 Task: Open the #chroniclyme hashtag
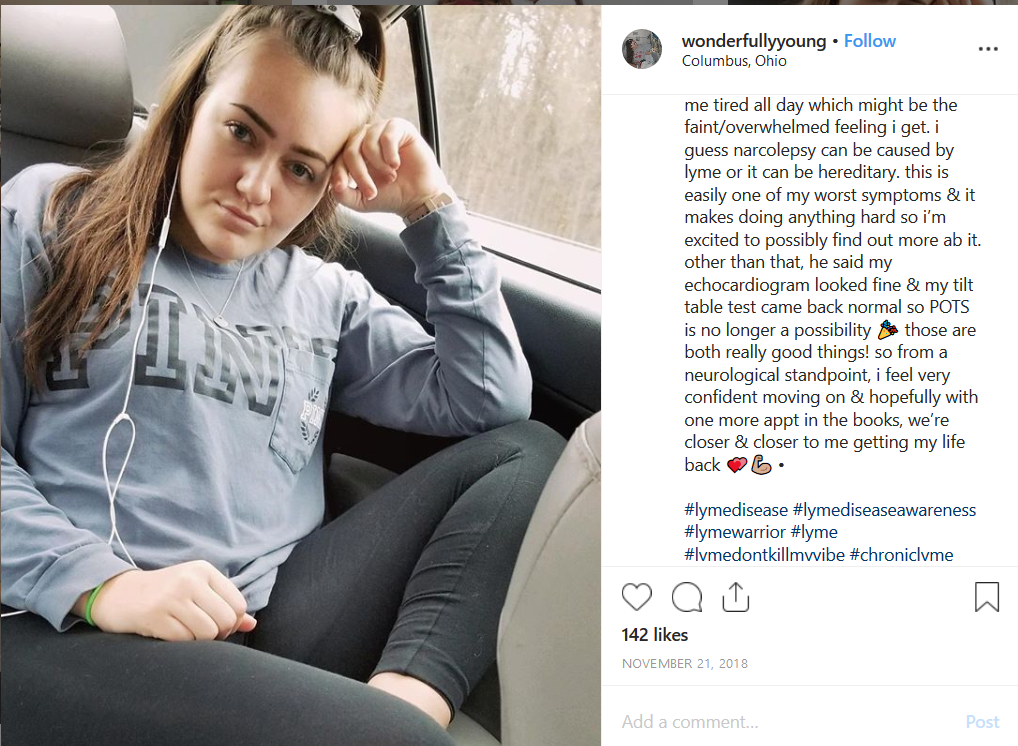click(x=901, y=555)
